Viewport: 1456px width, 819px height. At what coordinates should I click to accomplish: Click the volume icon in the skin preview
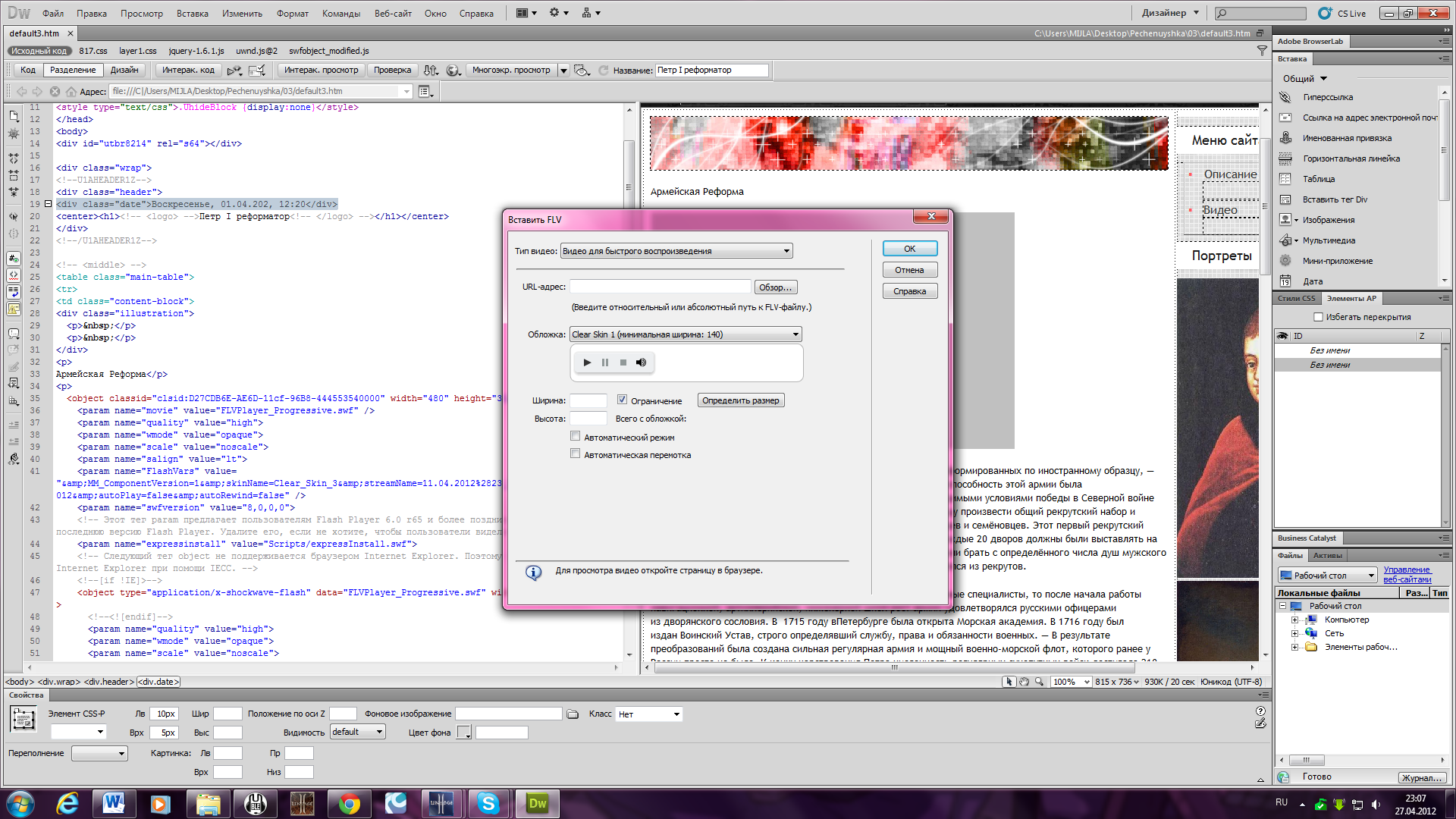[x=641, y=362]
